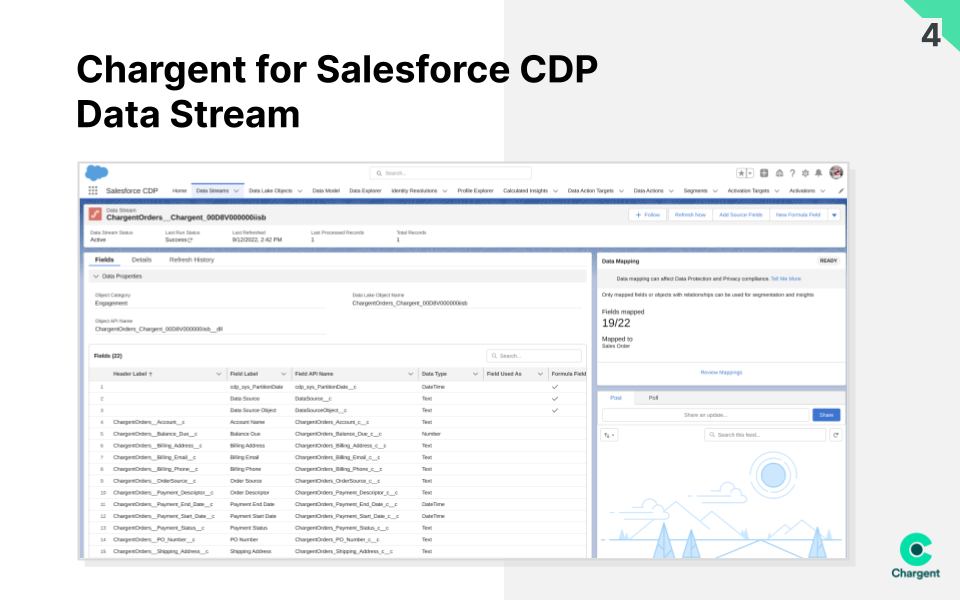Select the Payment End Date field label cell
Image resolution: width=960 pixels, height=600 pixels.
pyautogui.click(x=252, y=504)
